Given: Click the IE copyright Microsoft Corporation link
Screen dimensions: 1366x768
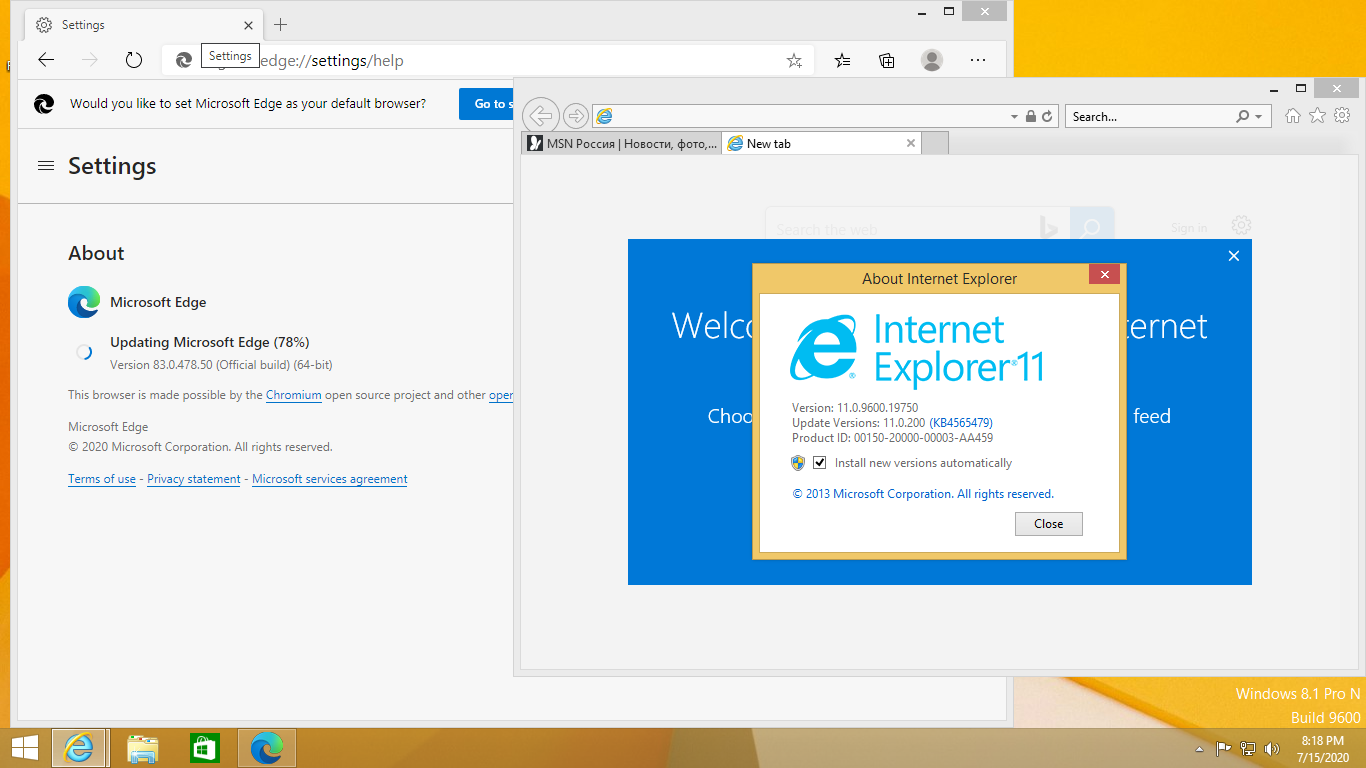Looking at the screenshot, I should click(923, 494).
